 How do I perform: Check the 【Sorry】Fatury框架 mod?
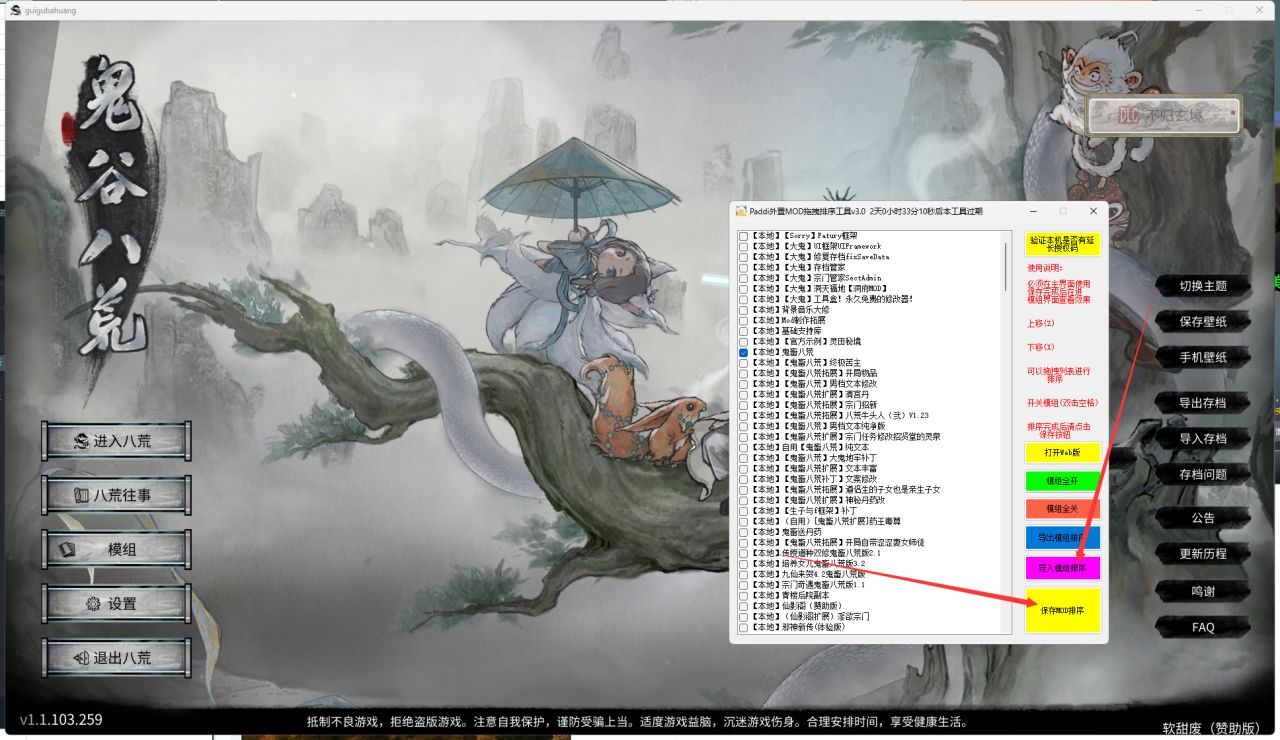(744, 236)
